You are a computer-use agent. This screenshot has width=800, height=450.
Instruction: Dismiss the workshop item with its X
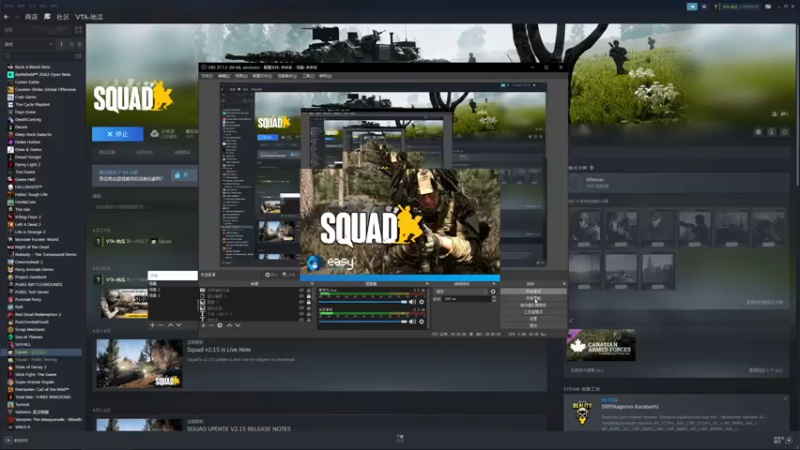pos(785,398)
